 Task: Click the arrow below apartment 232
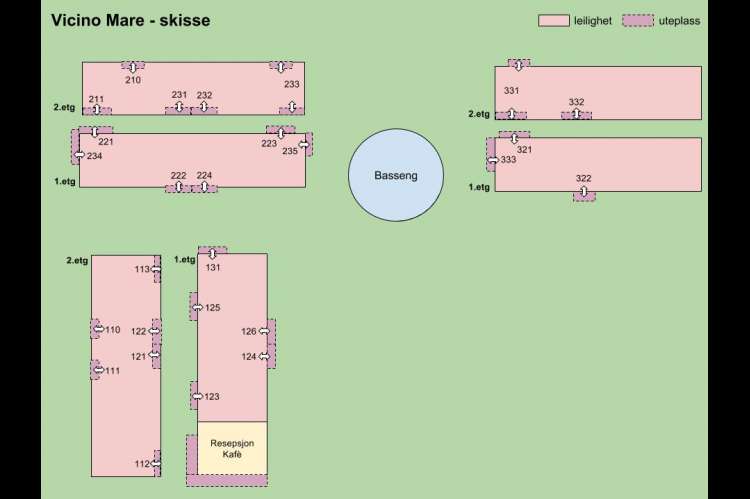(204, 107)
